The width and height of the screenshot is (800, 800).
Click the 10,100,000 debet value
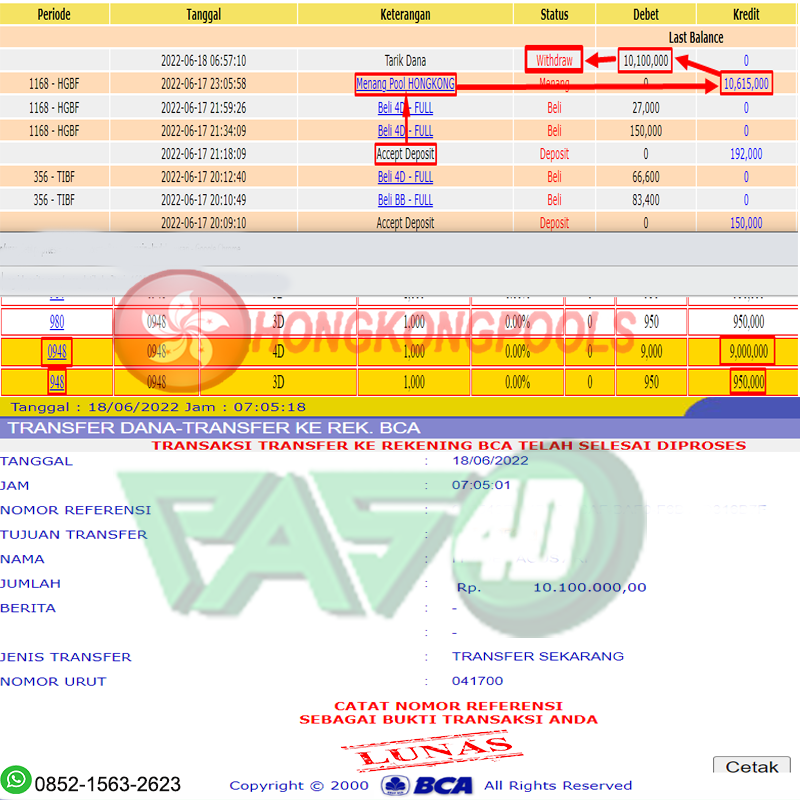(645, 61)
